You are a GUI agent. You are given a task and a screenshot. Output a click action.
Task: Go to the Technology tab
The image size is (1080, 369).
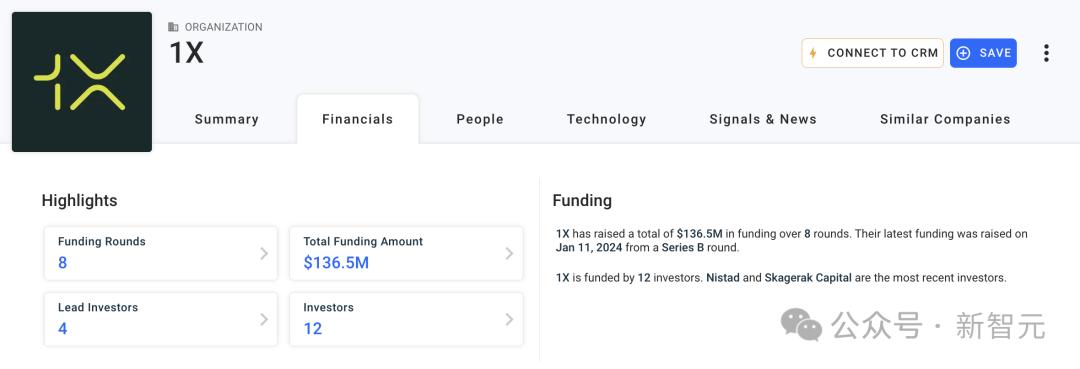607,119
